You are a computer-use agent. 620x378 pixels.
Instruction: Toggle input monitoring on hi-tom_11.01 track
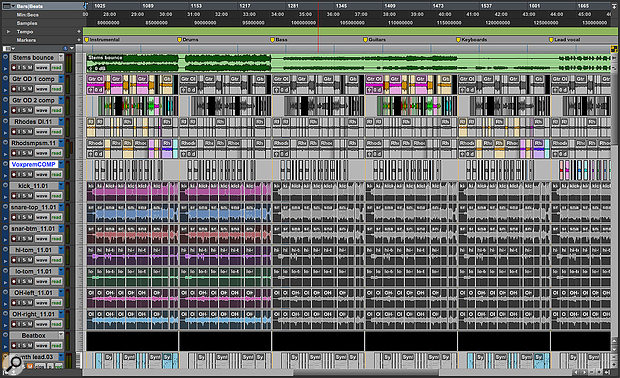point(20,260)
